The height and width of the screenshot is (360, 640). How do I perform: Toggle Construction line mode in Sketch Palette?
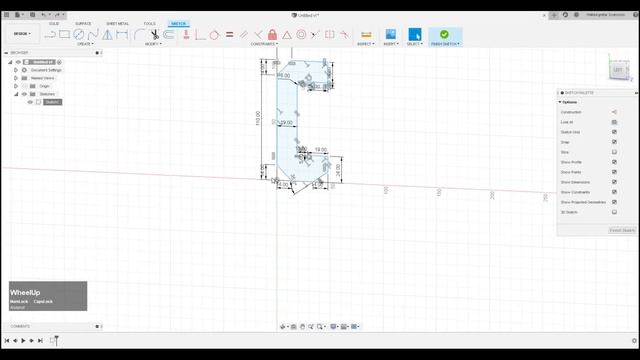coord(614,112)
